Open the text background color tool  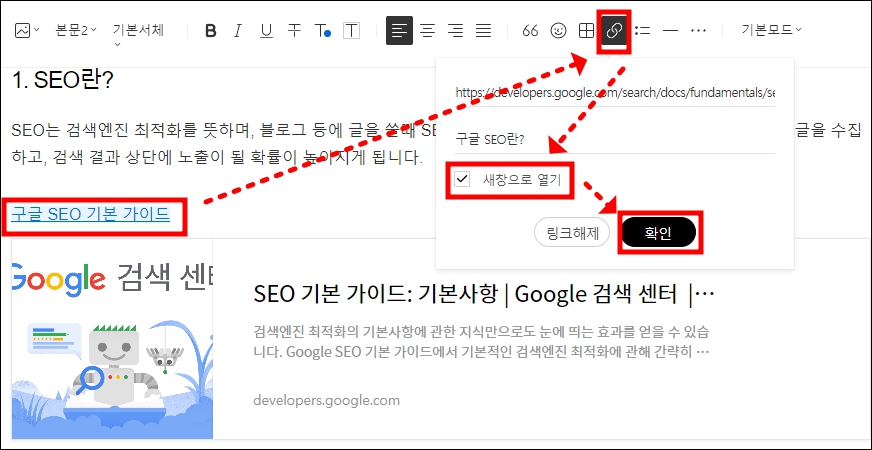tap(351, 31)
